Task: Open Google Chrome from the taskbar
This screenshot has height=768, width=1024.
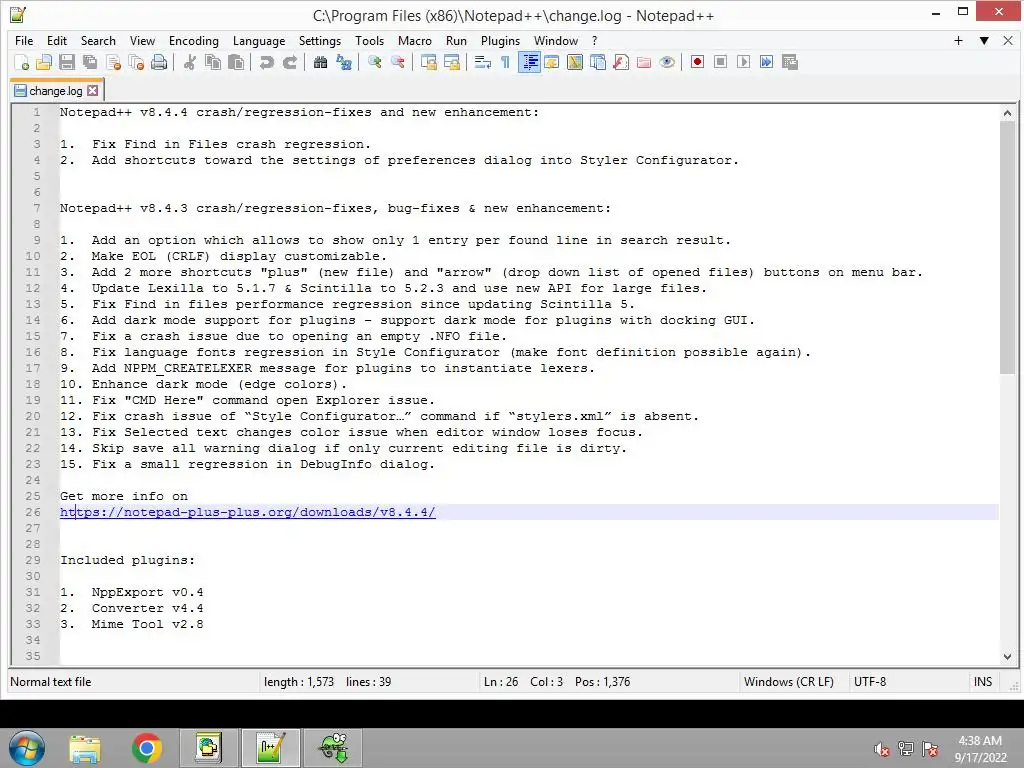Action: click(x=147, y=748)
